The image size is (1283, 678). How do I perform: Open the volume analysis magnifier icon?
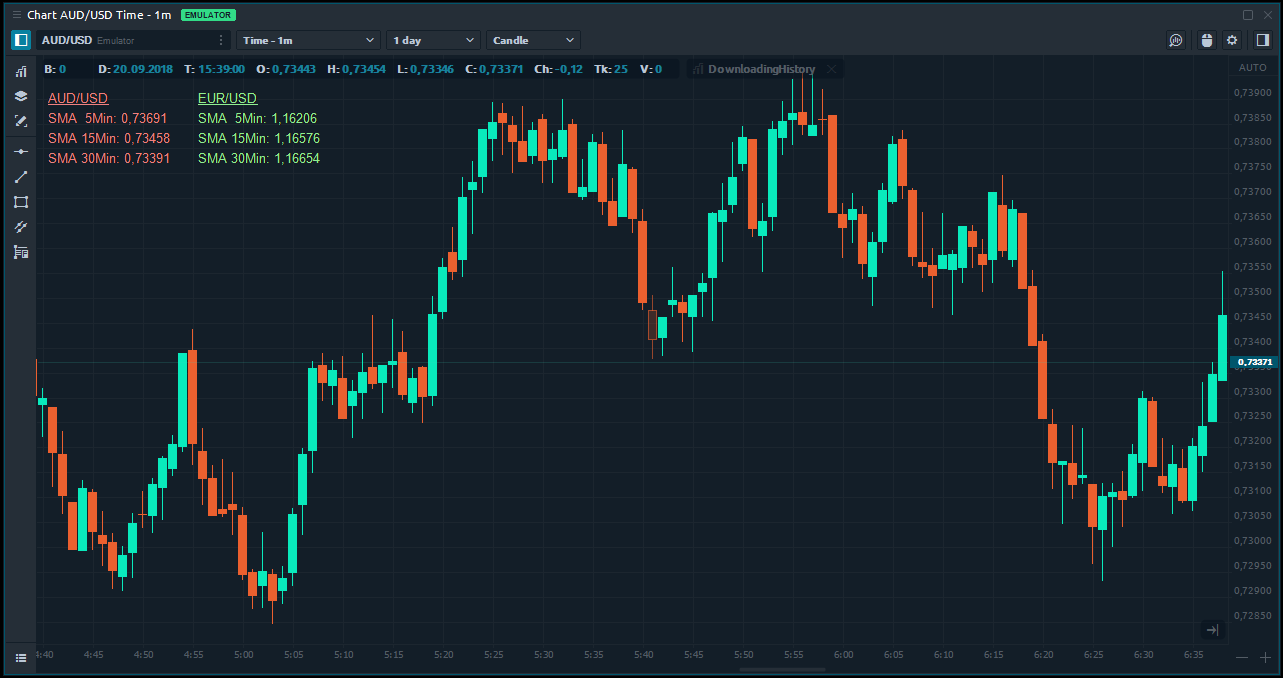[x=1176, y=40]
